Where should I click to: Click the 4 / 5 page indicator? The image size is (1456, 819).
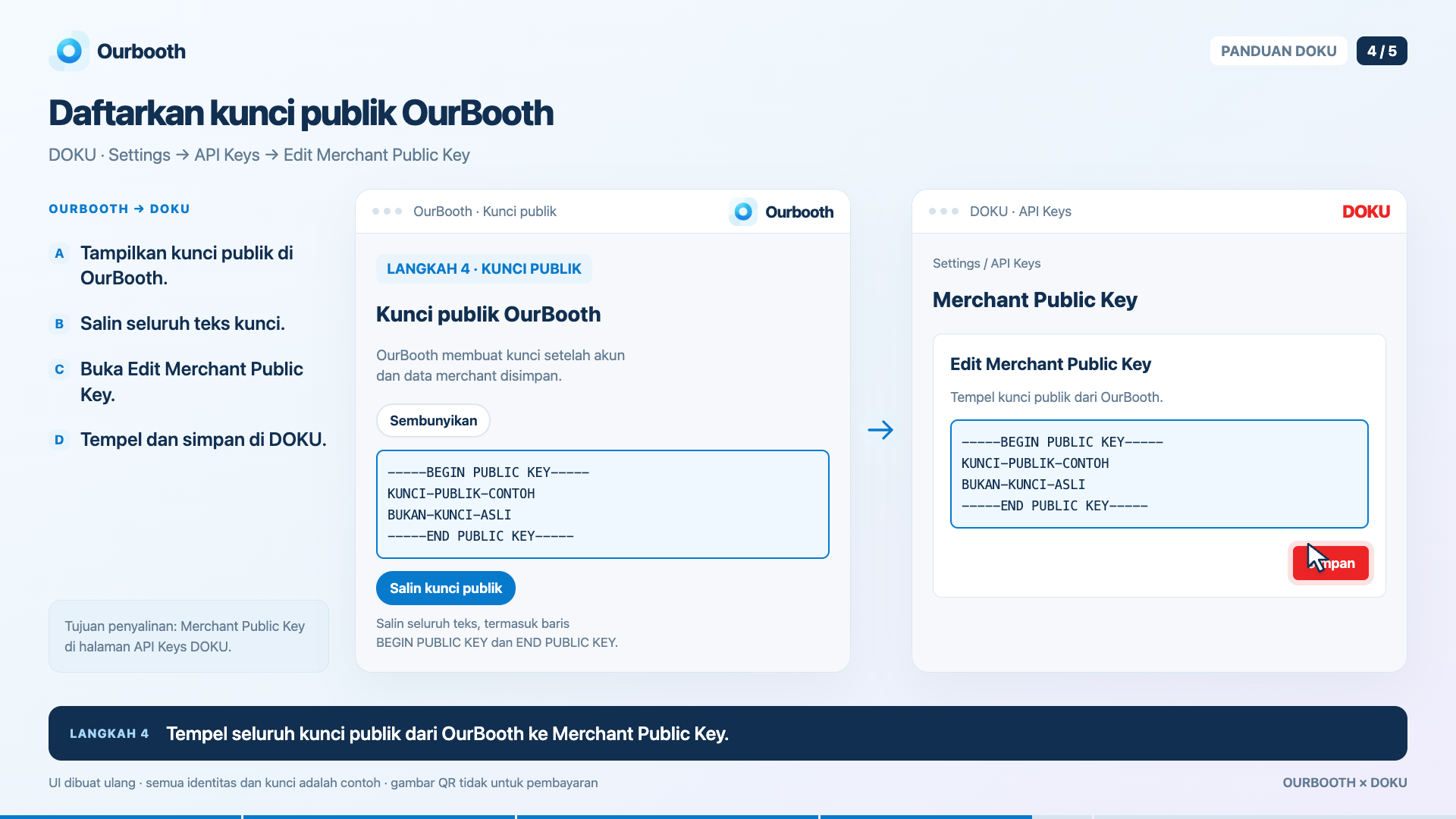coord(1382,51)
